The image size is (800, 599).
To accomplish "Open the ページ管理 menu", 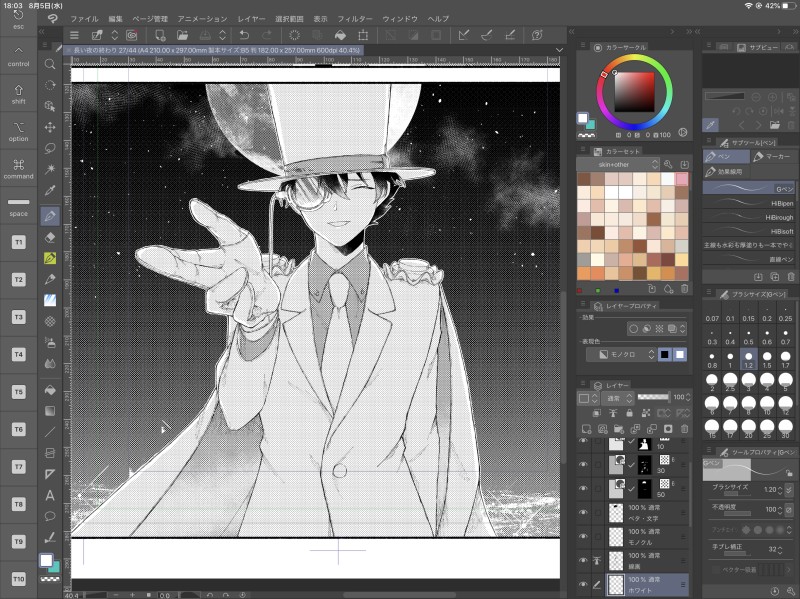I will click(150, 19).
